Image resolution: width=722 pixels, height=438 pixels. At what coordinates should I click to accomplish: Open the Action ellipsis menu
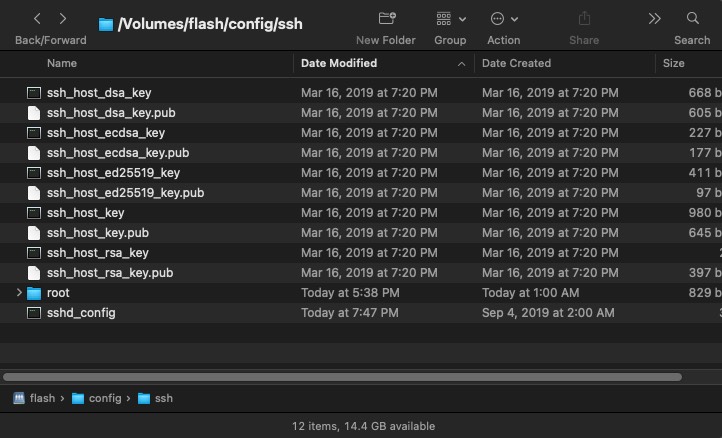pos(497,18)
